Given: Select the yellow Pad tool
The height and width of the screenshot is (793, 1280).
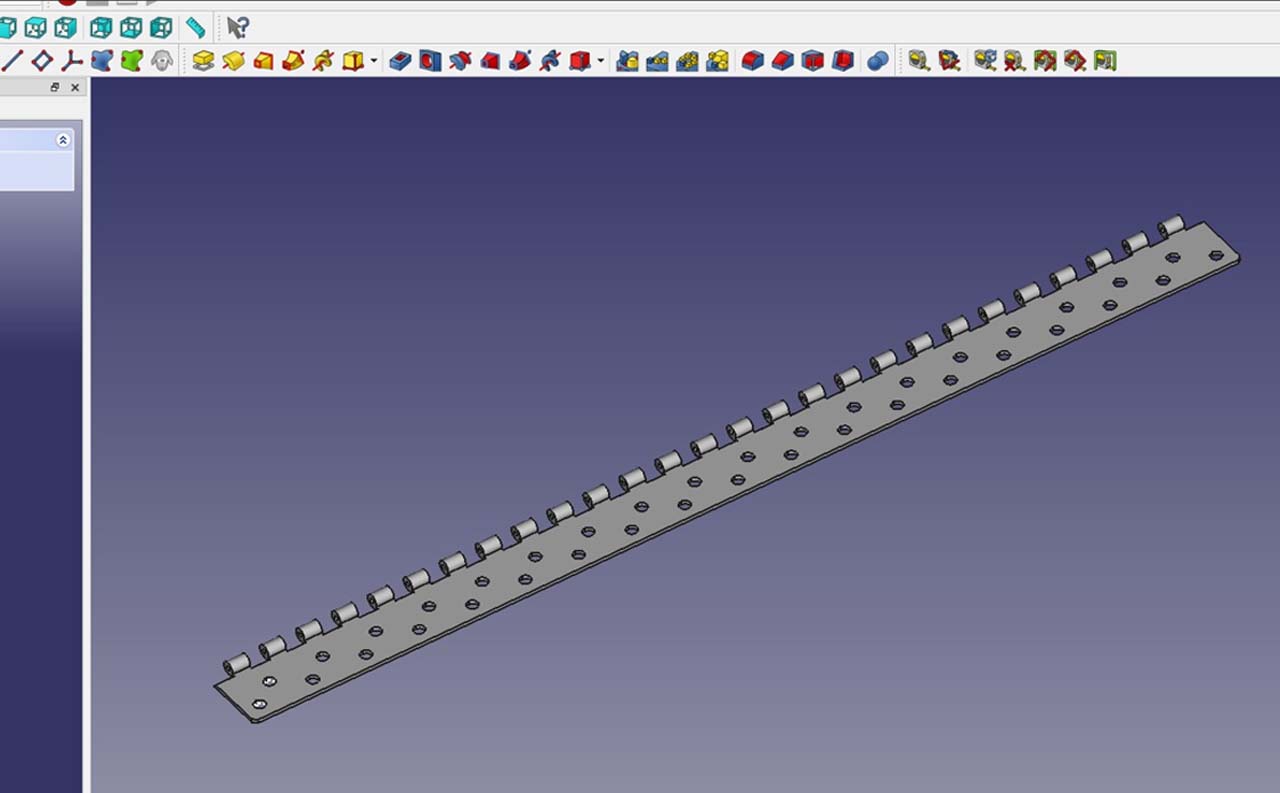Looking at the screenshot, I should (x=203, y=61).
